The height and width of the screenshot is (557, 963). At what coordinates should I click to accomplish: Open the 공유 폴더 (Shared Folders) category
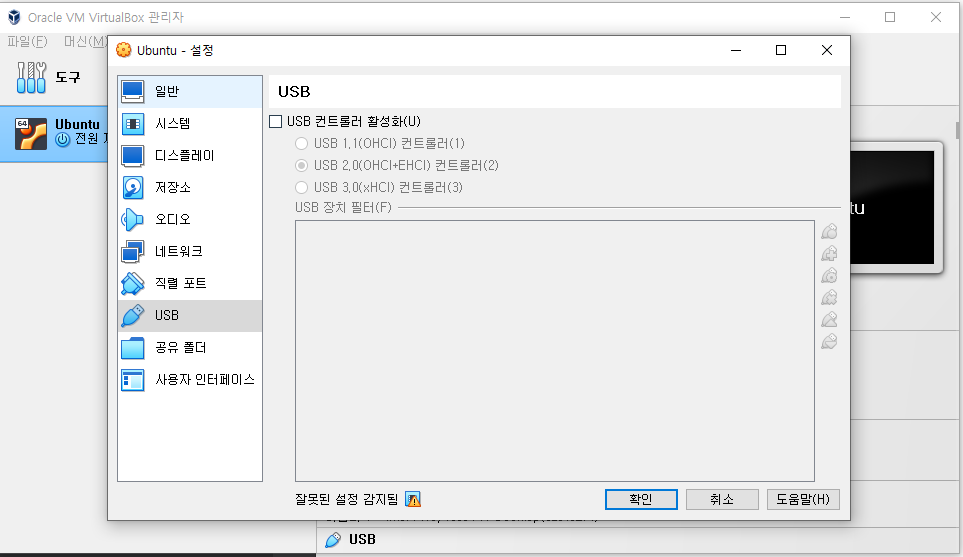click(190, 348)
